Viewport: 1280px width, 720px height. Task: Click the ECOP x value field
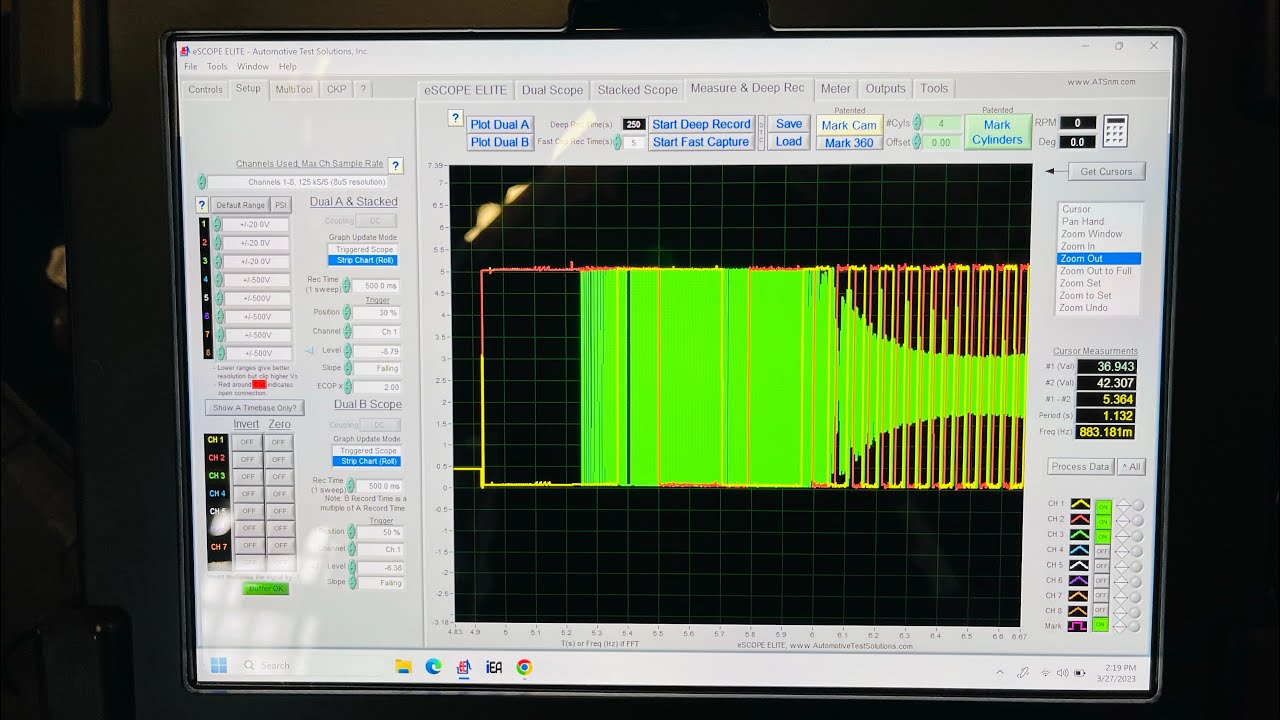[378, 387]
